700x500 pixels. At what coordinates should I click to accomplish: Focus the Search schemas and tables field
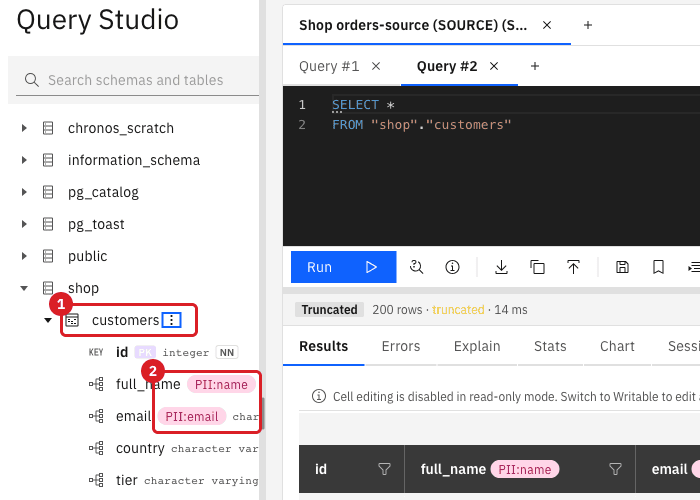click(138, 80)
